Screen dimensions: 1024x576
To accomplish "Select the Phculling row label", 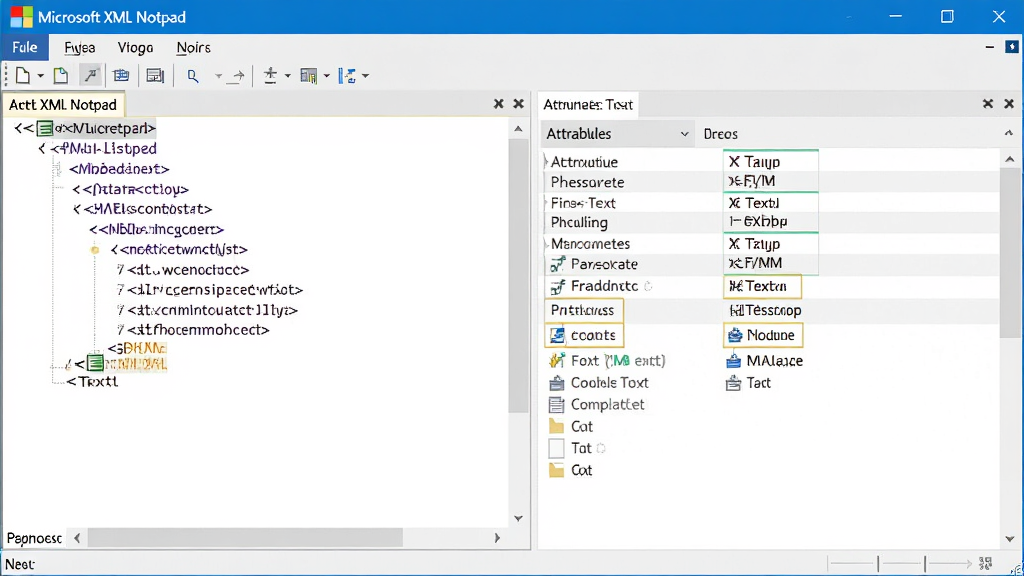I will [x=579, y=222].
